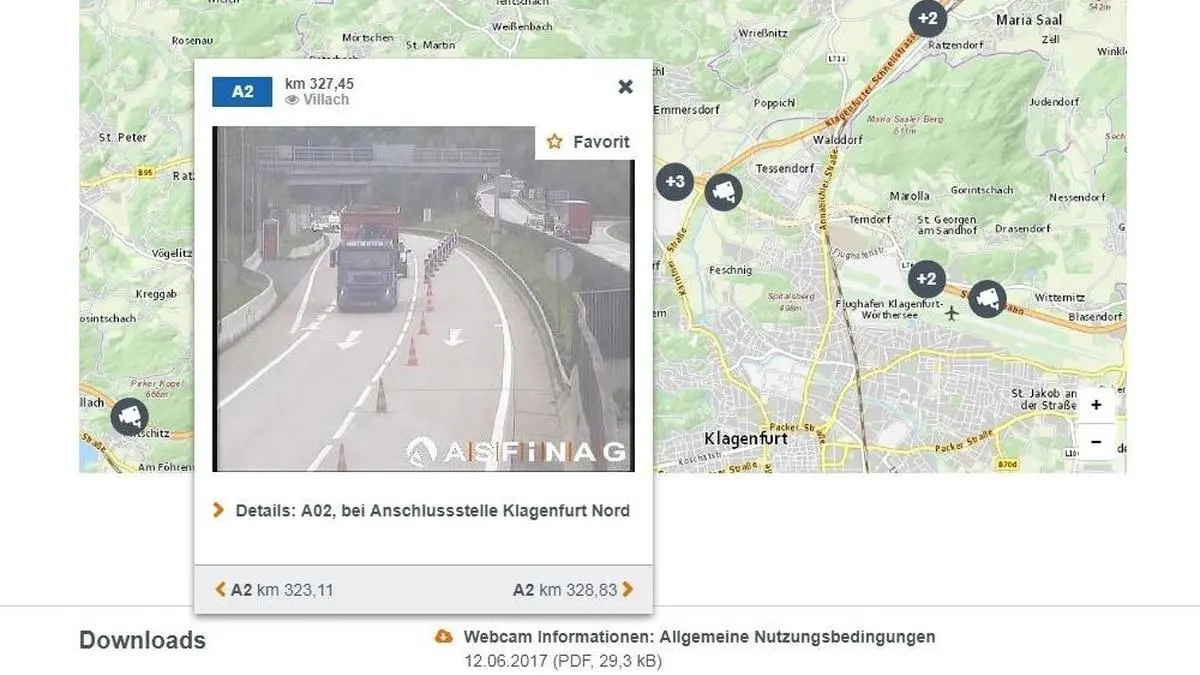Toggle the Favorit star for this webcam
This screenshot has height=675, width=1200.
pos(589,142)
